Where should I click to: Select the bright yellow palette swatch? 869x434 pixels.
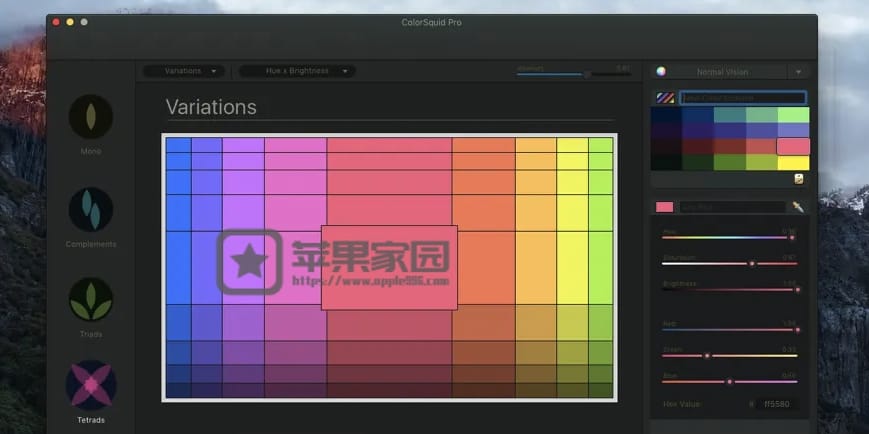click(793, 162)
